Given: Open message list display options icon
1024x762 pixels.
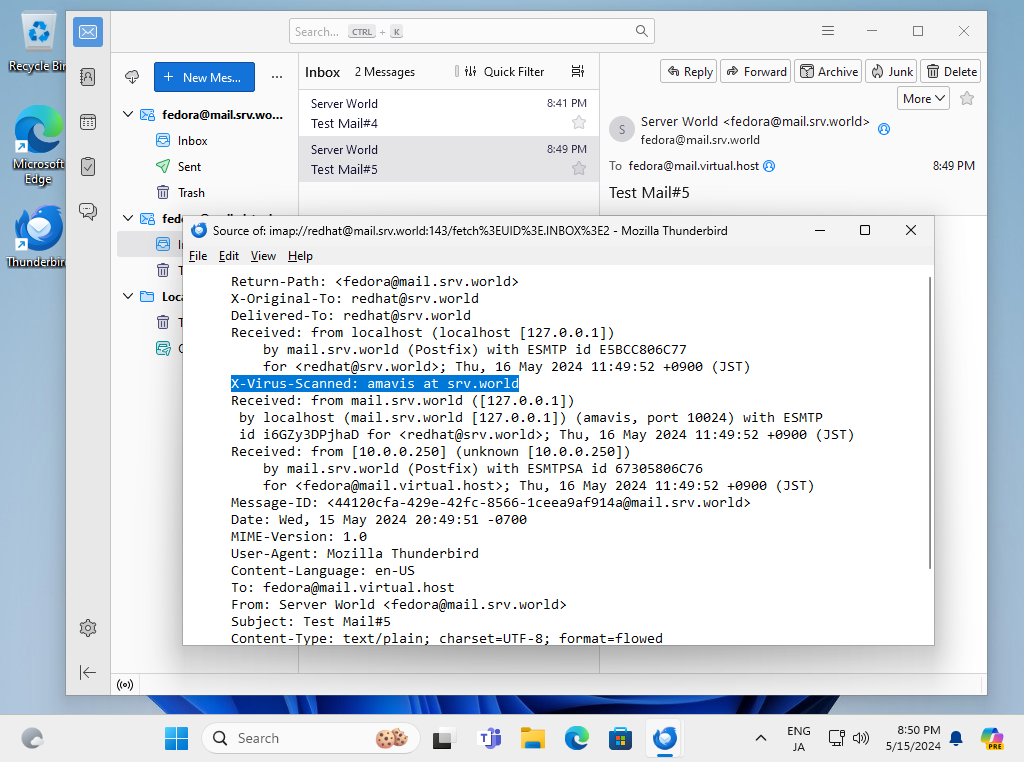Looking at the screenshot, I should (x=577, y=72).
